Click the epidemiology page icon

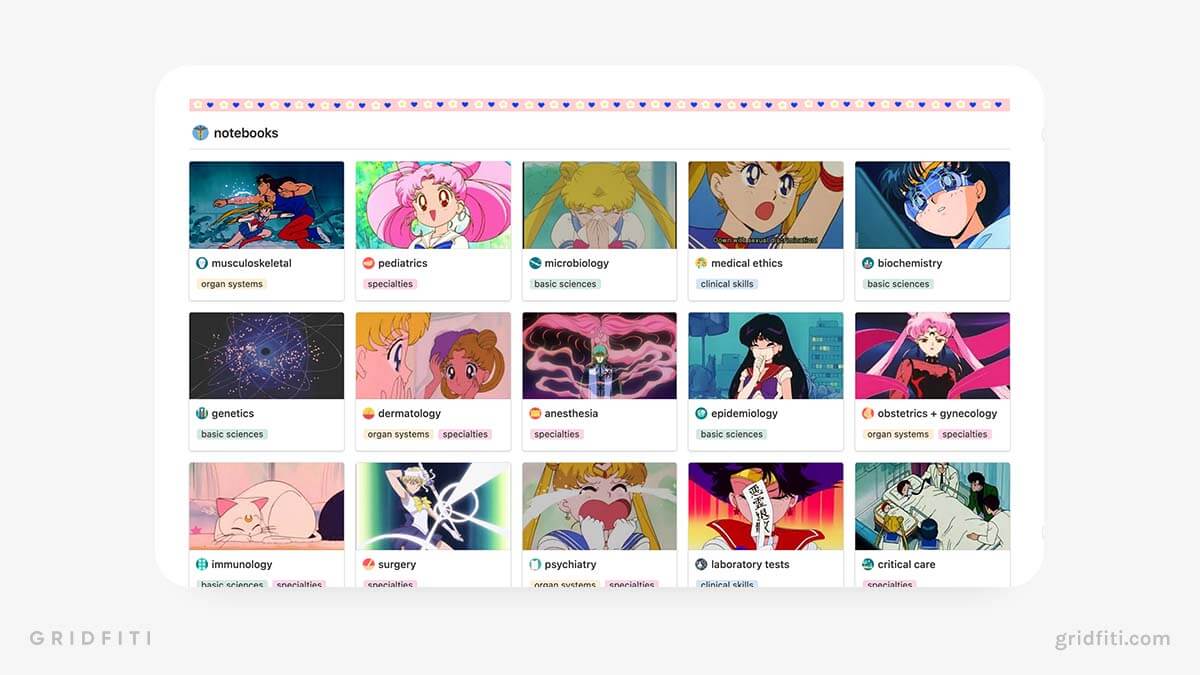click(702, 414)
